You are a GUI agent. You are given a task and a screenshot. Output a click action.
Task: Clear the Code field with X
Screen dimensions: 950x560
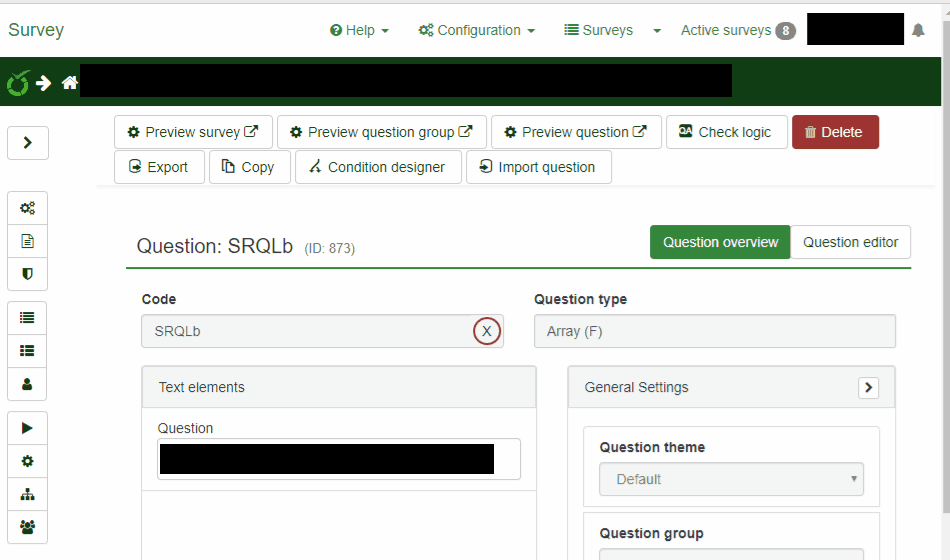(x=487, y=331)
